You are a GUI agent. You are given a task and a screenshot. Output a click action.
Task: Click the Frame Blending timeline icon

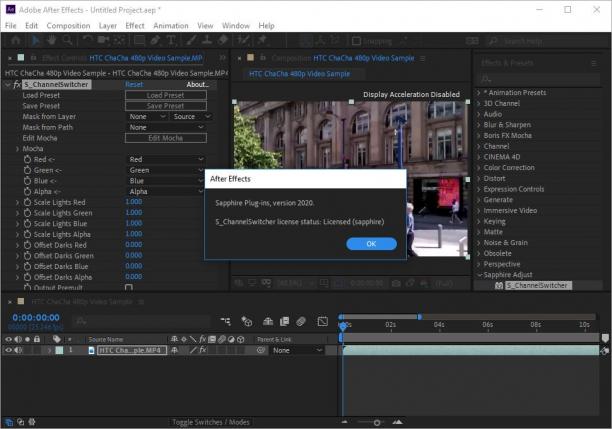click(284, 321)
